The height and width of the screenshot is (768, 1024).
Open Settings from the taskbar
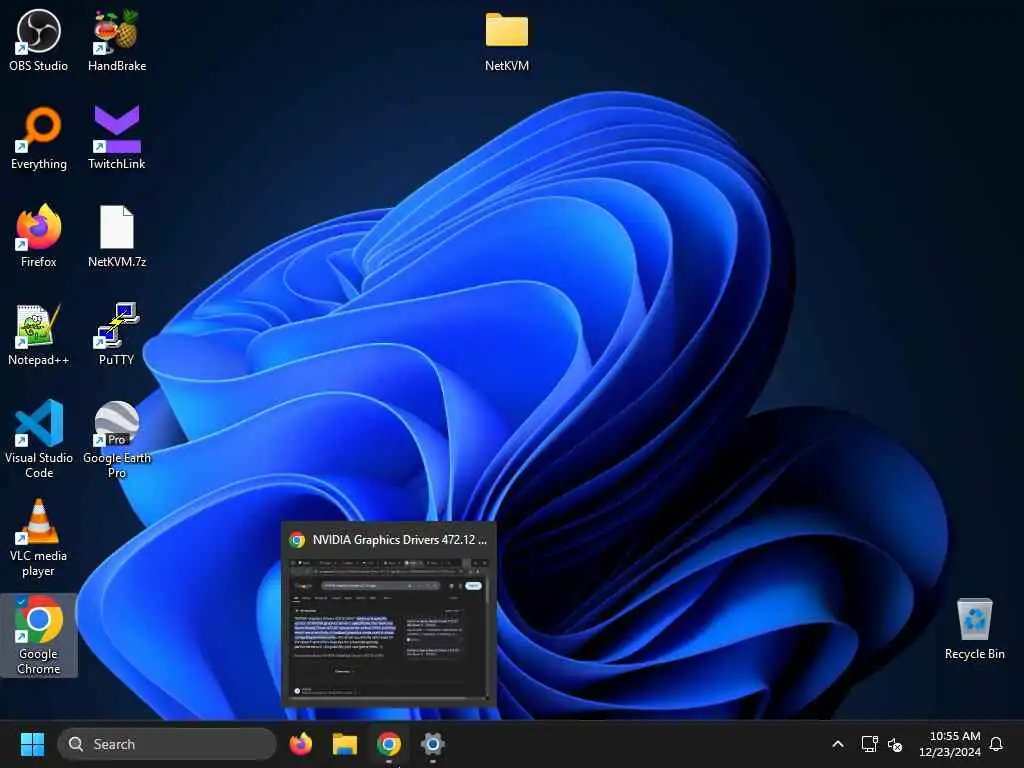(432, 744)
